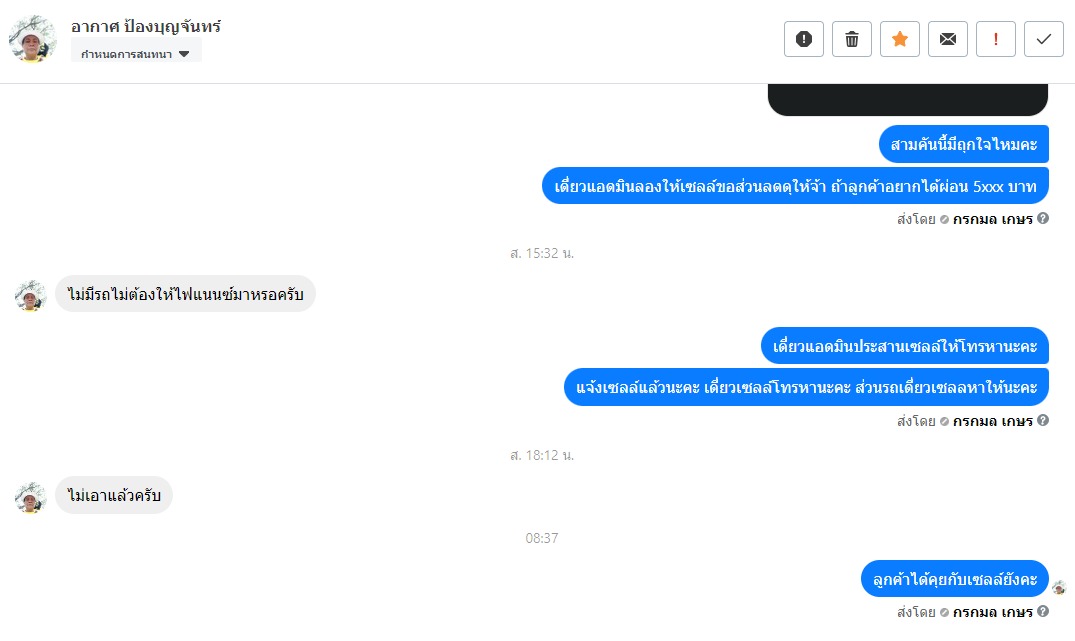This screenshot has width=1075, height=641.
Task: Mark as unread with envelope icon
Action: [947, 39]
